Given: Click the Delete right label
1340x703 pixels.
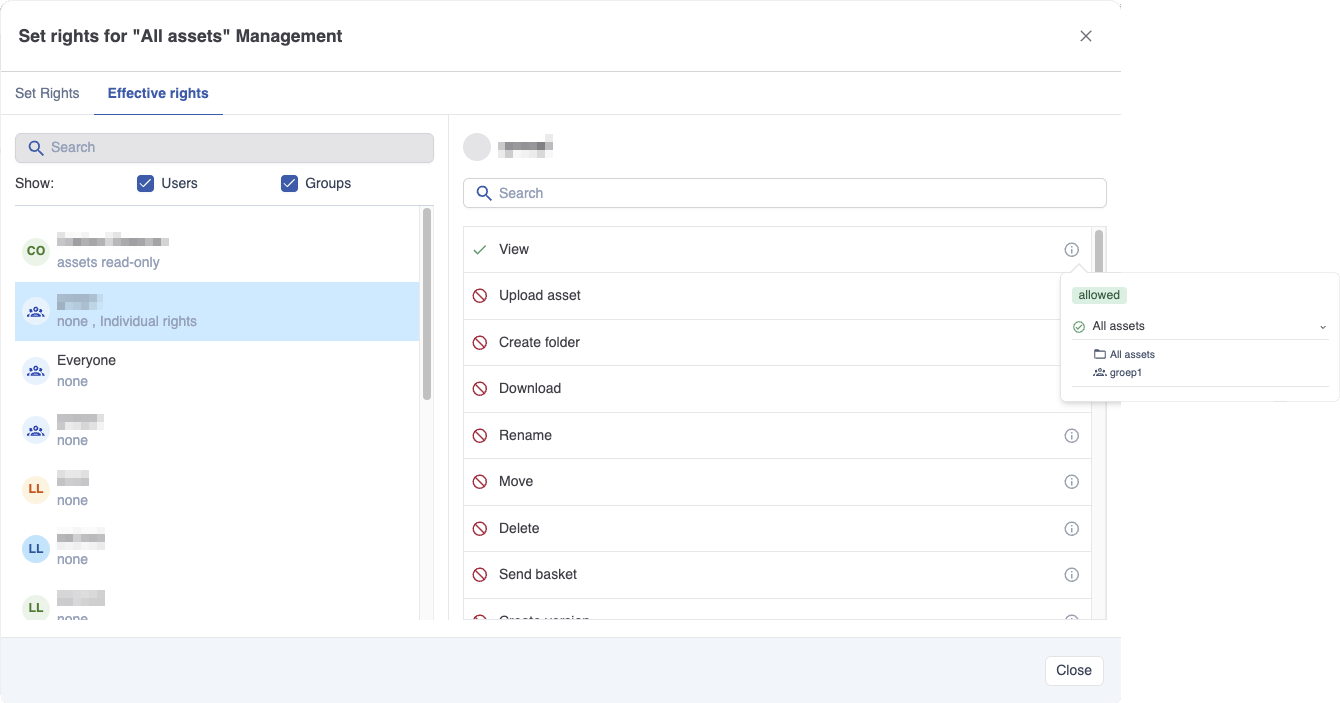Looking at the screenshot, I should pos(519,529).
